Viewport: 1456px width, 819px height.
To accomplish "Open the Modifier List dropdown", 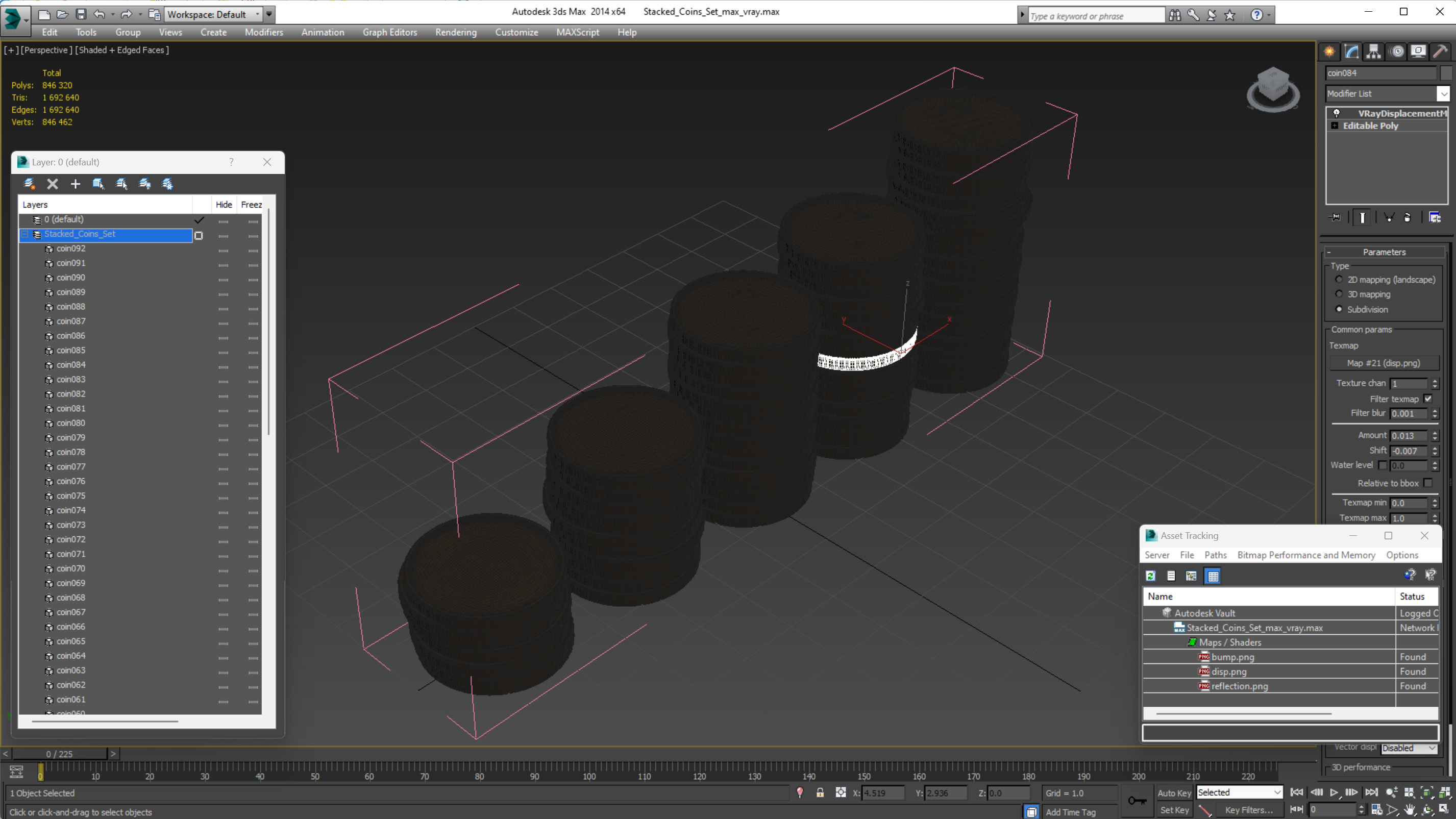I will (1443, 94).
